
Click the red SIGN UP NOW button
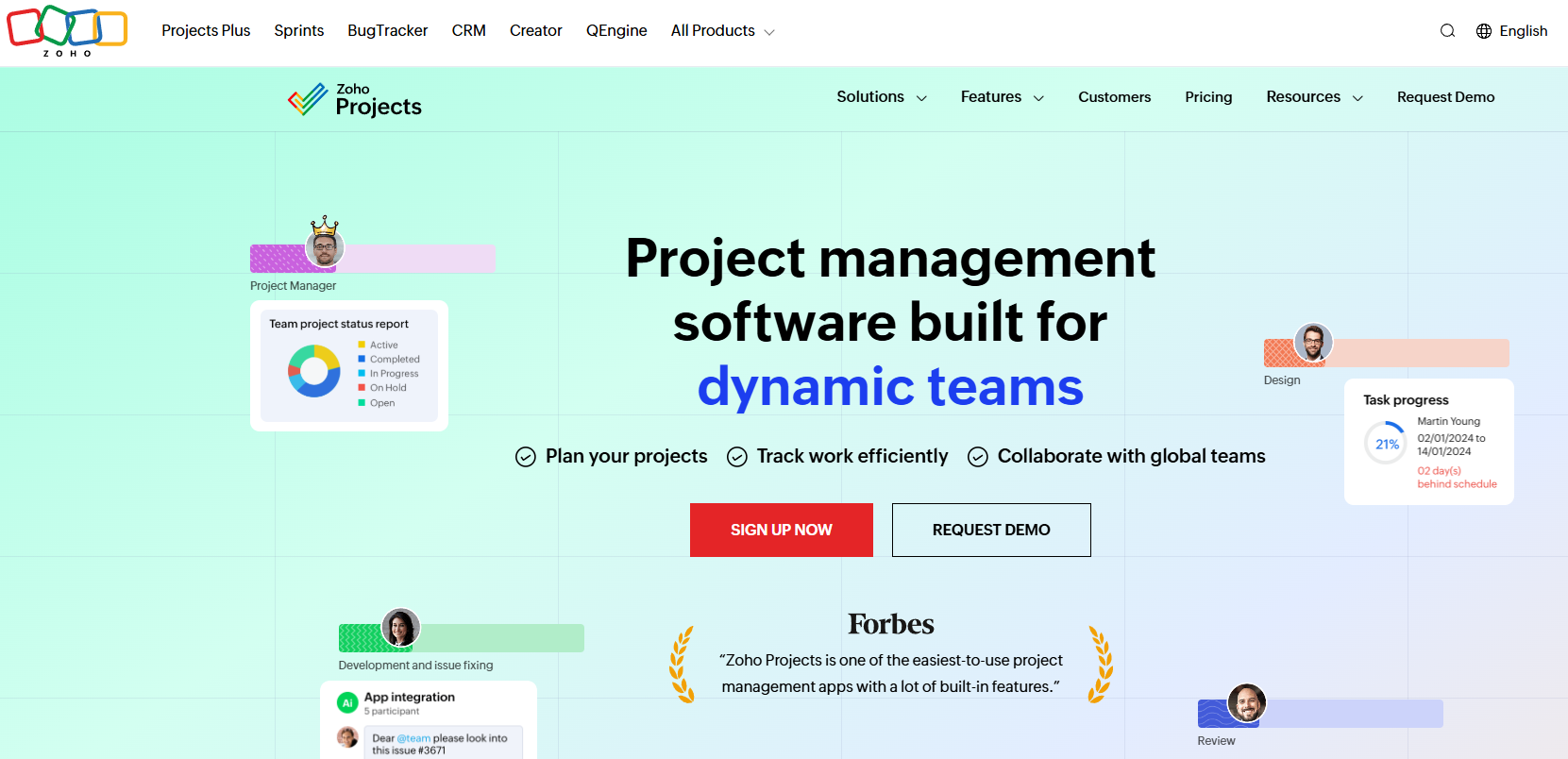[x=782, y=530]
